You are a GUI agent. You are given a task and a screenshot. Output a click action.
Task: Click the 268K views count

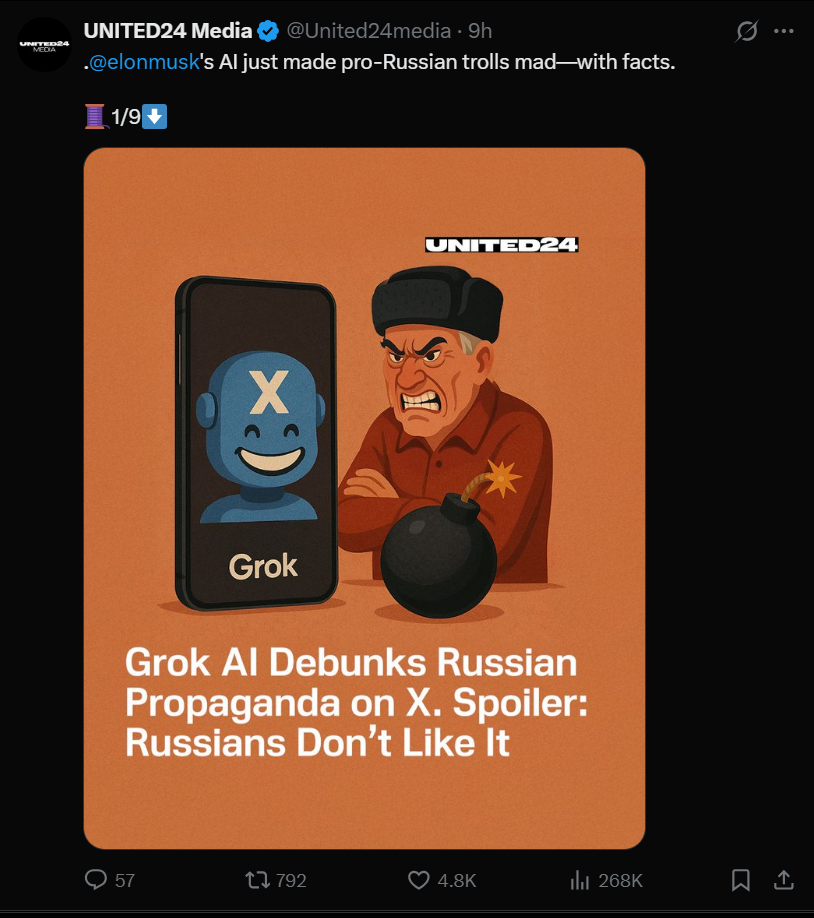click(620, 881)
